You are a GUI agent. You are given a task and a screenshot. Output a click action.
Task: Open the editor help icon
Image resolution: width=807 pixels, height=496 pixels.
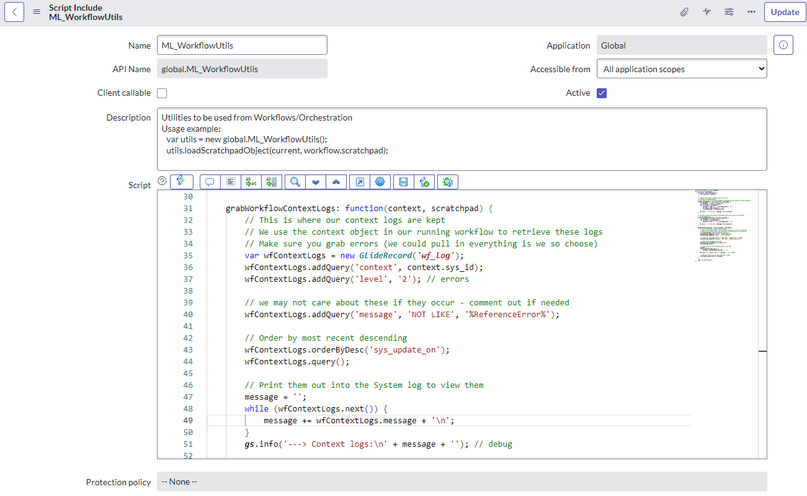pyautogui.click(x=380, y=182)
